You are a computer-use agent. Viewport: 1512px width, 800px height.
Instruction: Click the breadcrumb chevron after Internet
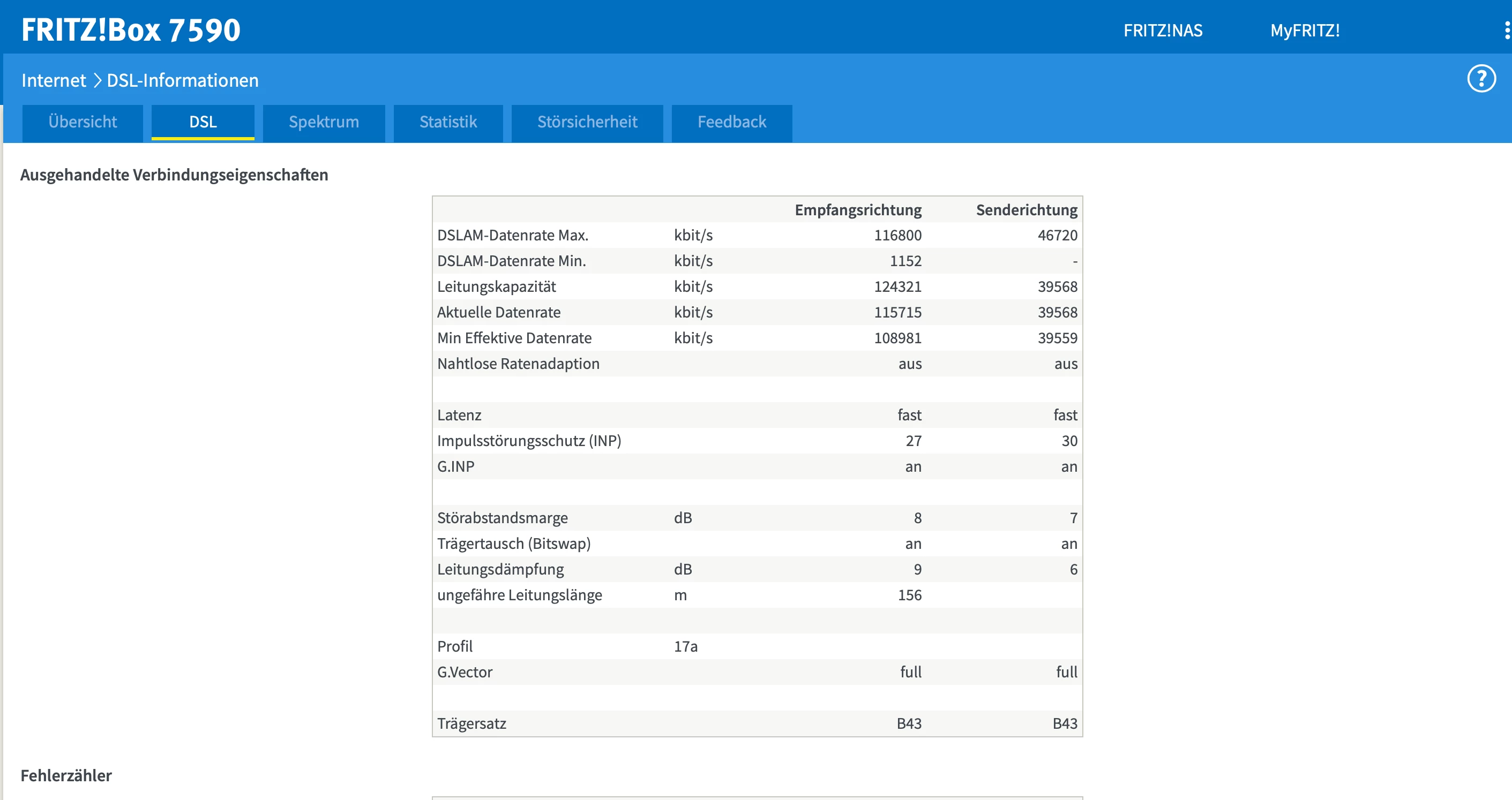pyautogui.click(x=97, y=80)
